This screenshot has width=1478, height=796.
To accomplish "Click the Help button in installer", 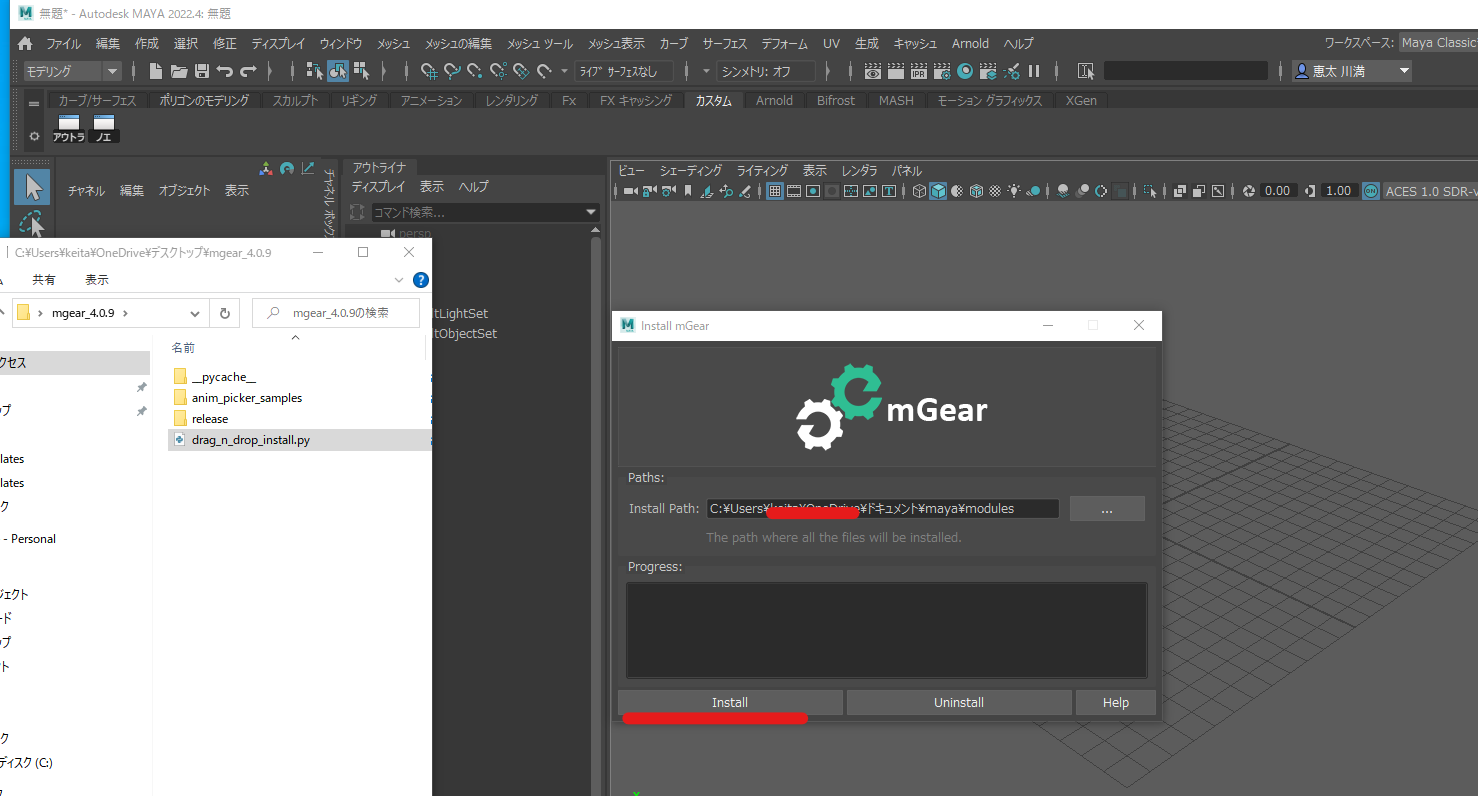I will click(x=1116, y=703).
